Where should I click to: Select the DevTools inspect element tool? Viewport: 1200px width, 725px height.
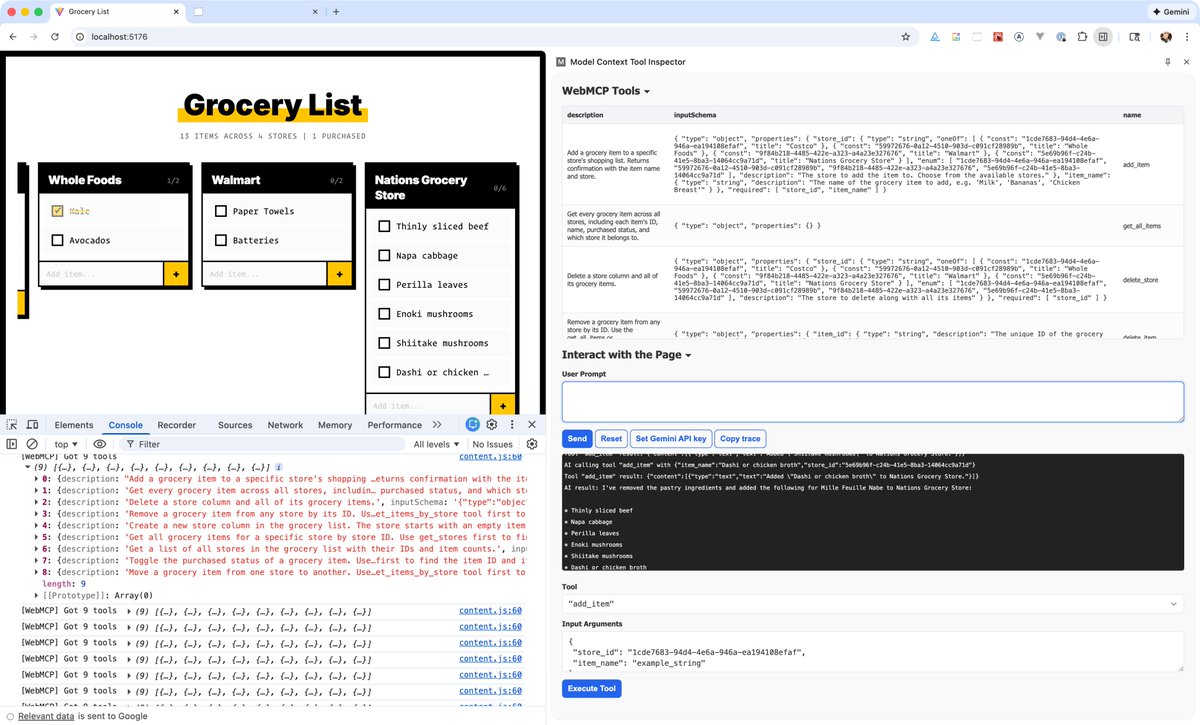tap(13, 425)
